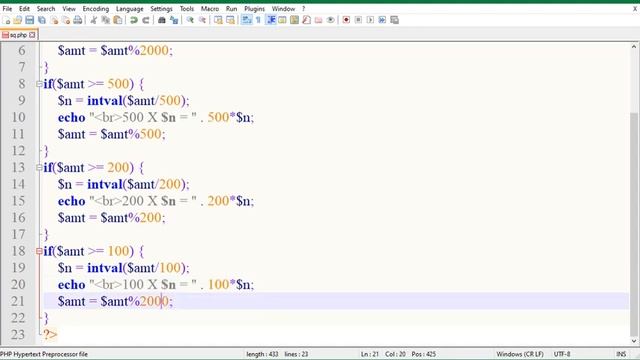The width and height of the screenshot is (640, 360).
Task: Open the Encoding menu
Action: click(96, 9)
